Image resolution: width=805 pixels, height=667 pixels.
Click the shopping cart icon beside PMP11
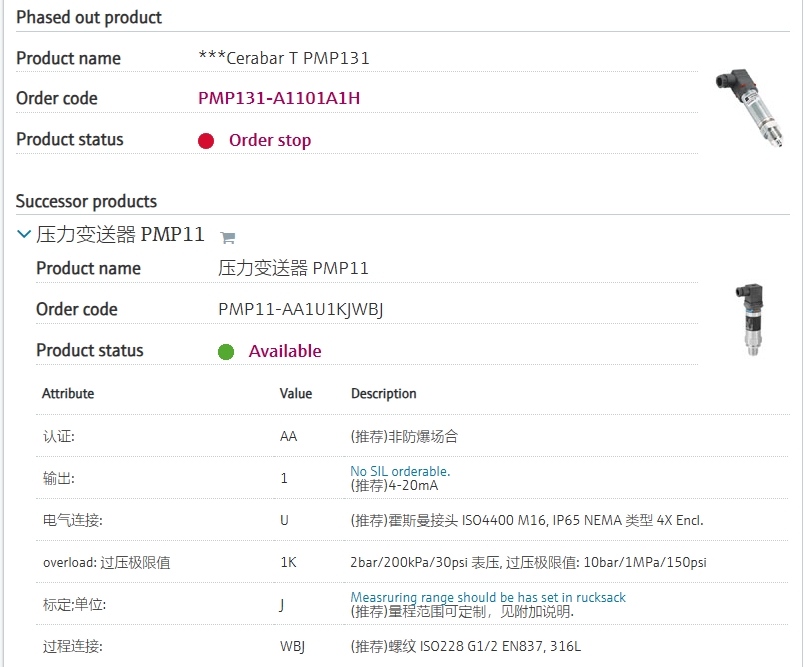[x=227, y=238]
